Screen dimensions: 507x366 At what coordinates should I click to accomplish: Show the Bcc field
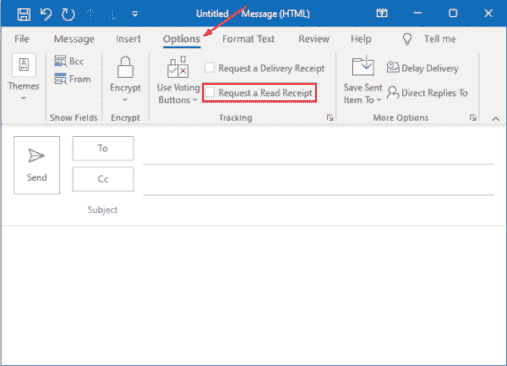(69, 61)
